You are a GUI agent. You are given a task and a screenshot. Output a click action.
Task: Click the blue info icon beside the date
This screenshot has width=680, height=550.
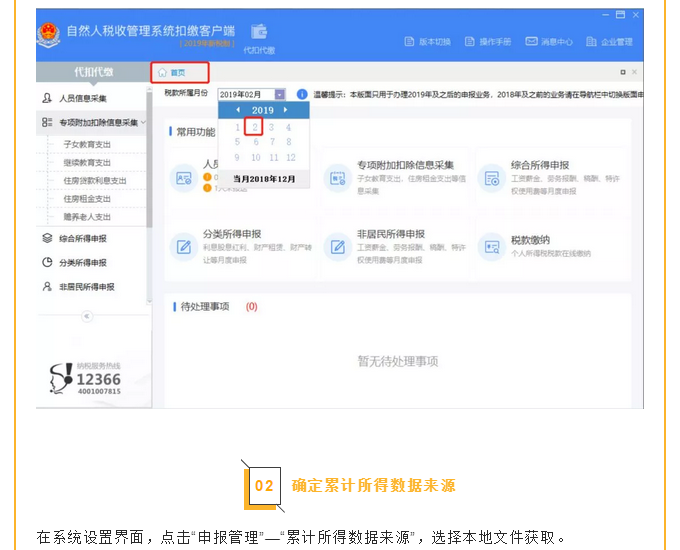[x=302, y=94]
